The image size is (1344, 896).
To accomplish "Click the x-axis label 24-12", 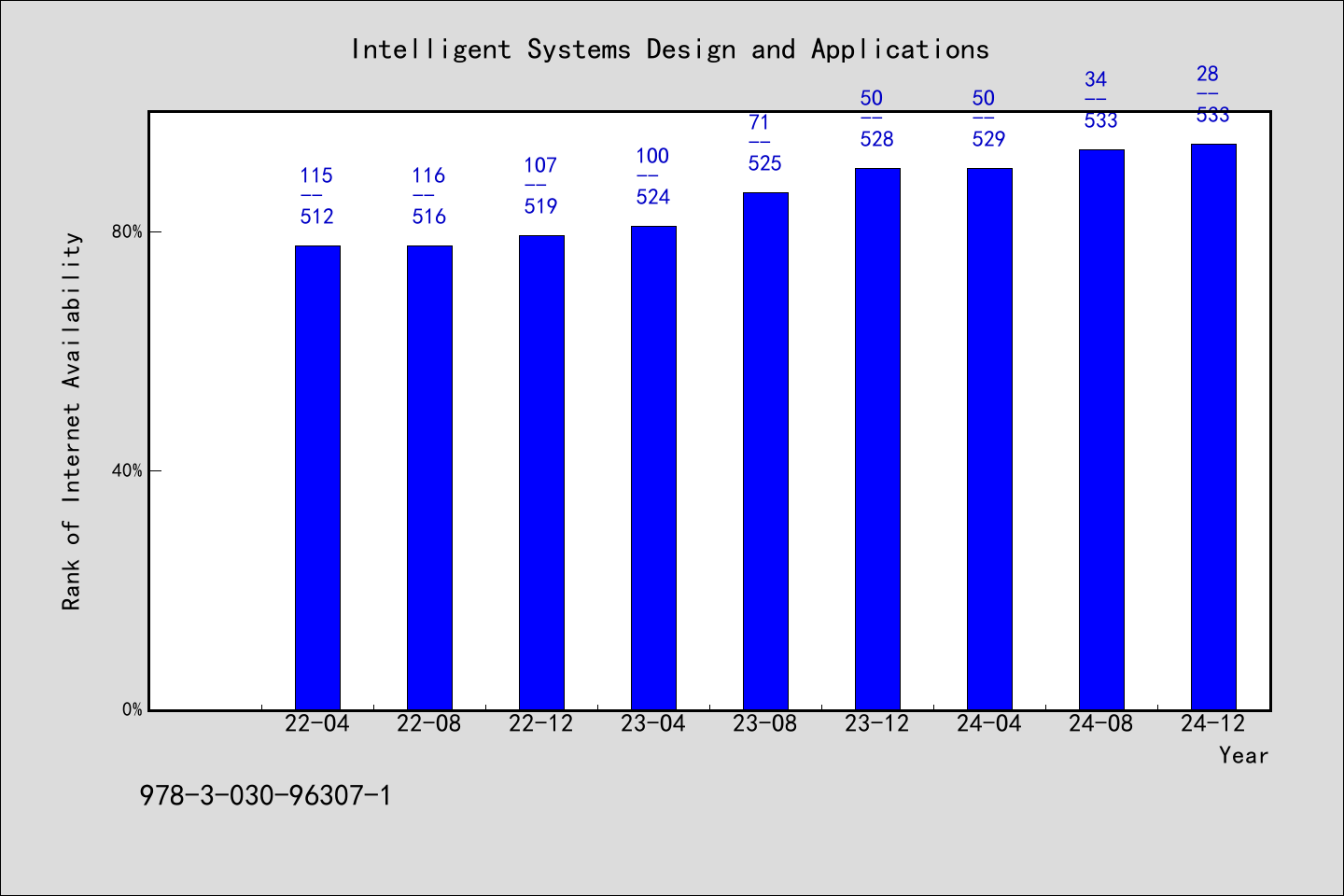I will coord(1213,723).
